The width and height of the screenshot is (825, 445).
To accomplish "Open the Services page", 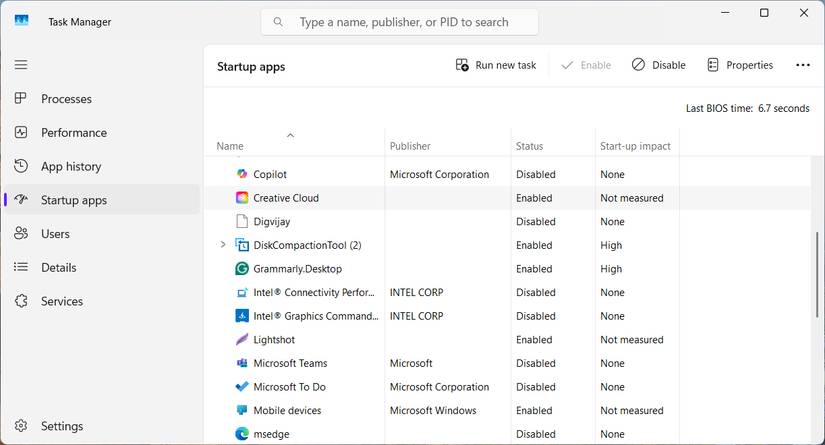I will coord(103,301).
